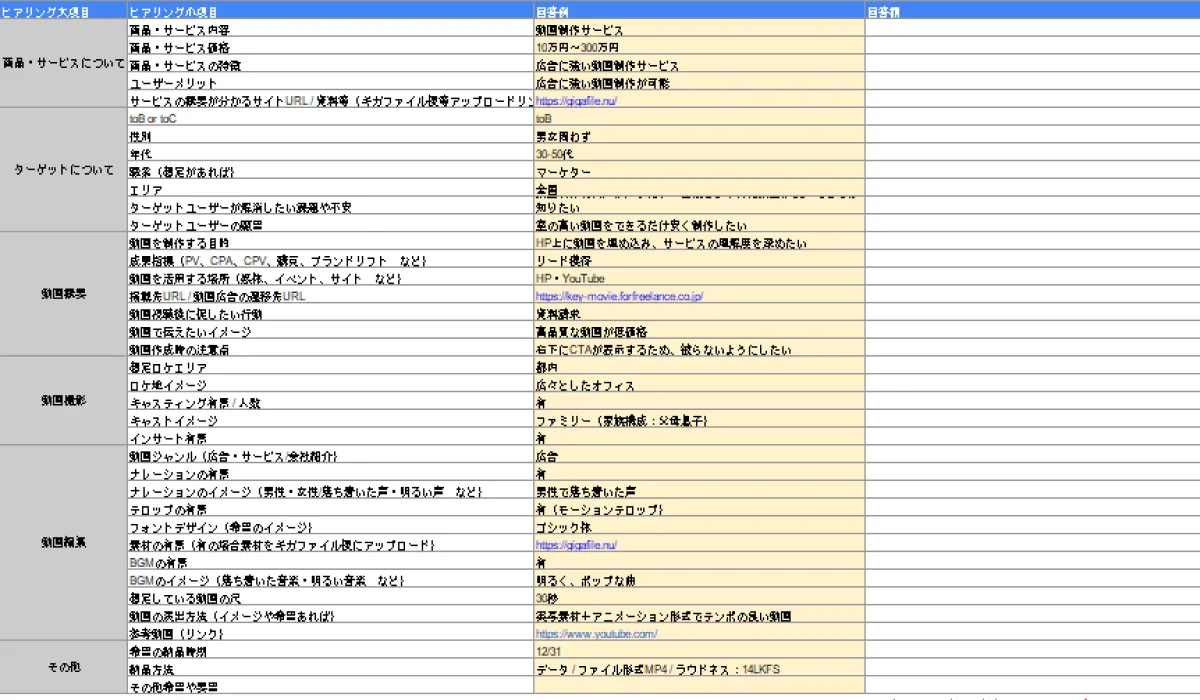Image resolution: width=1200 pixels, height=700 pixels.
Task: Click the HP・YouTube answer cell
Action: tap(699, 278)
